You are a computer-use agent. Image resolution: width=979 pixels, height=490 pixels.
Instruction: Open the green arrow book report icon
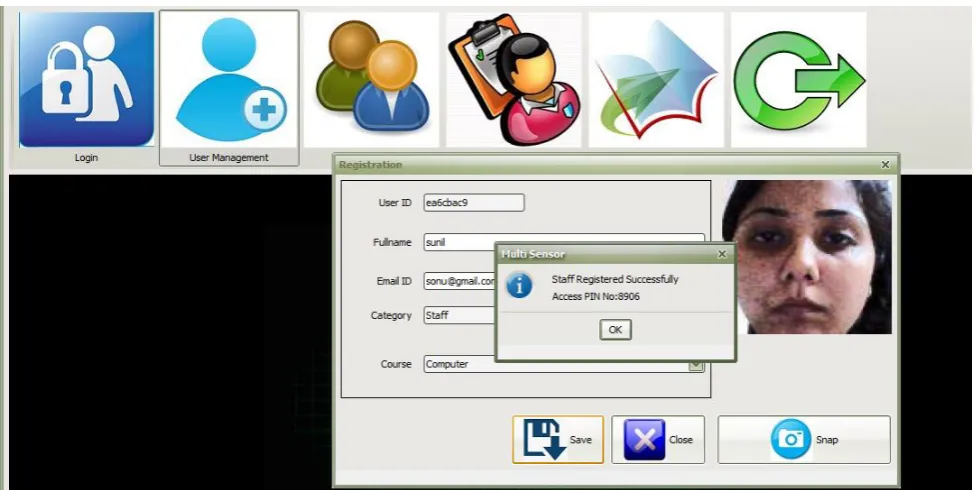pos(656,80)
